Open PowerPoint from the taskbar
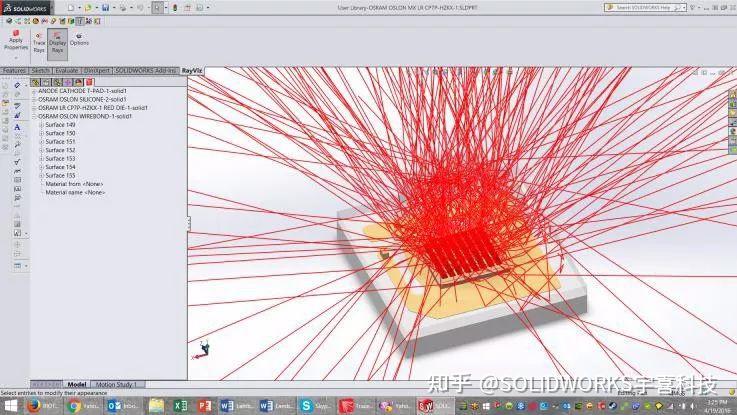Viewport: 737px width, 415px height. click(x=204, y=406)
